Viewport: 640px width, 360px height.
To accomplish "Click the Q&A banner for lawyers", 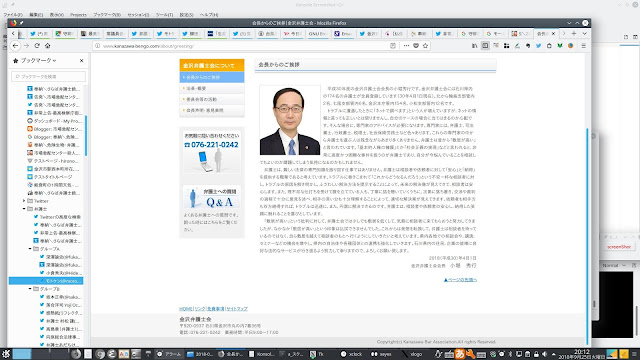I will pyautogui.click(x=212, y=198).
